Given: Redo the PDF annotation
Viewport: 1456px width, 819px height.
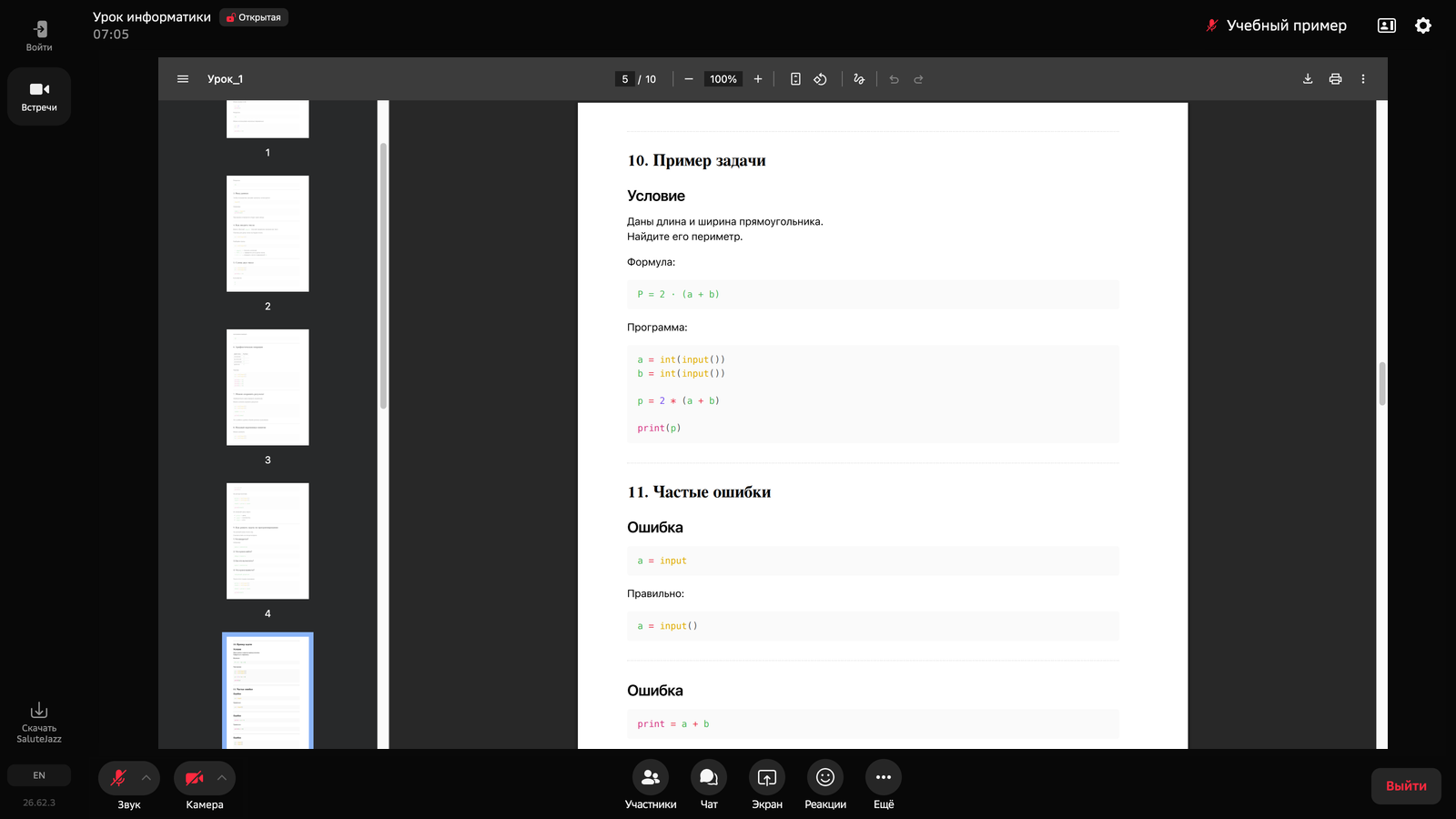Looking at the screenshot, I should point(918,79).
